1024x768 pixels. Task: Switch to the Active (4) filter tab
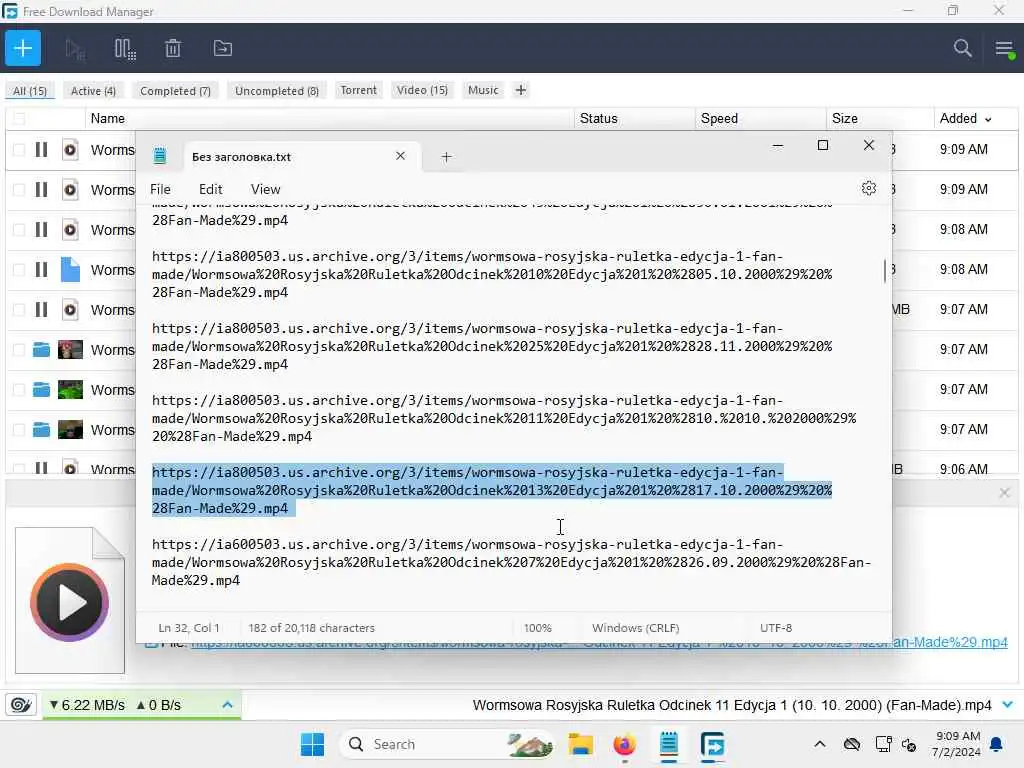pyautogui.click(x=93, y=91)
